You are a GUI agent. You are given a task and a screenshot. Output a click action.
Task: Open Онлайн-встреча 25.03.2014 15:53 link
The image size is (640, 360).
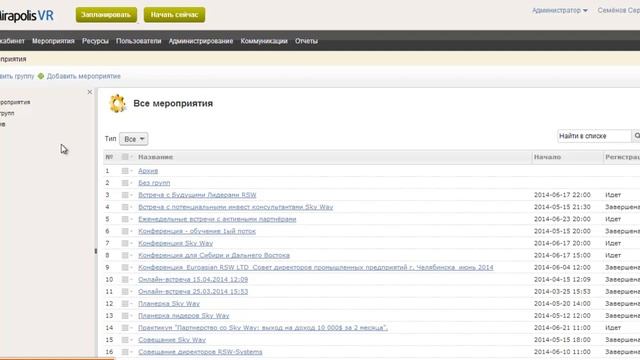pos(193,291)
